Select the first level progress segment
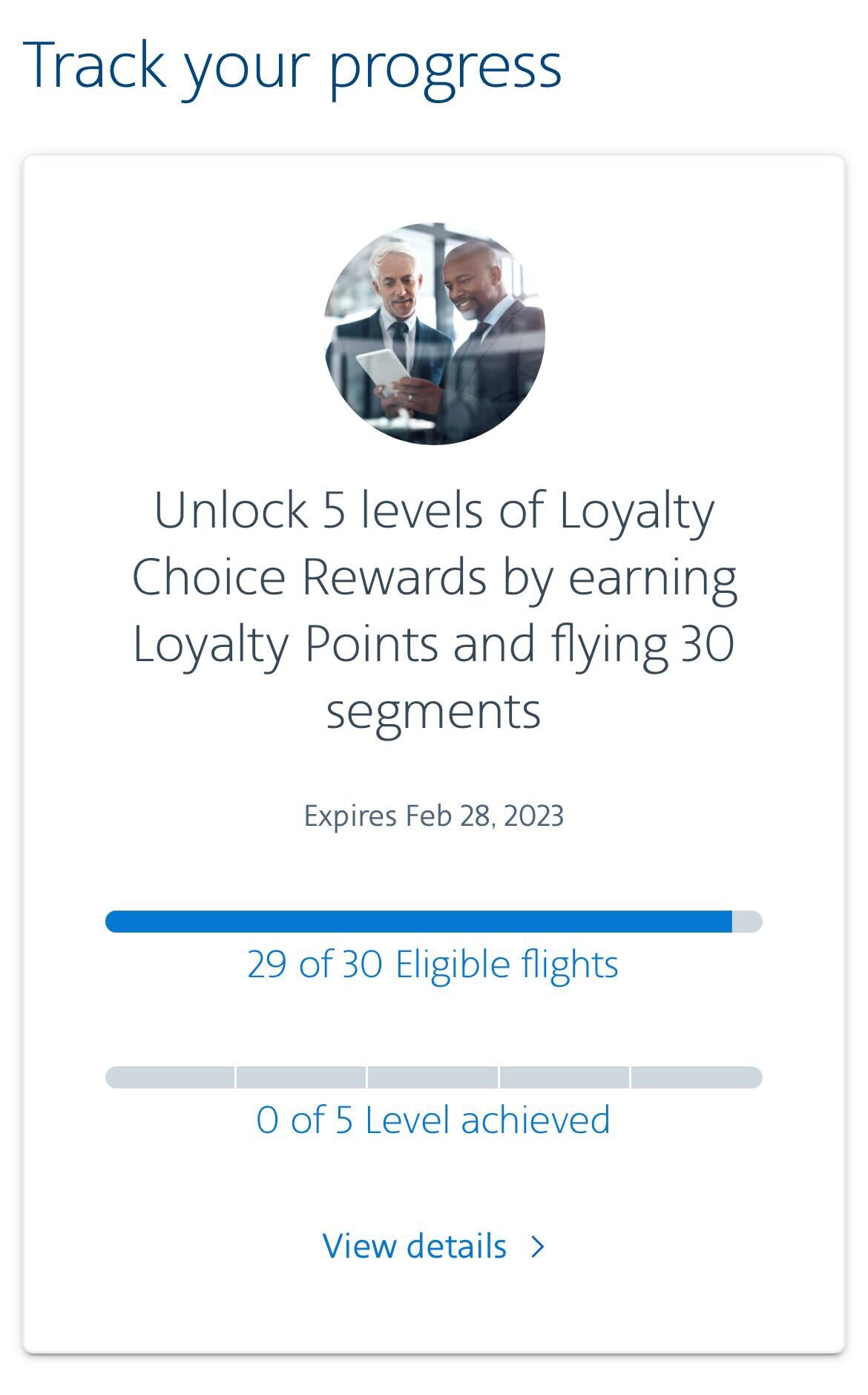 (170, 1077)
